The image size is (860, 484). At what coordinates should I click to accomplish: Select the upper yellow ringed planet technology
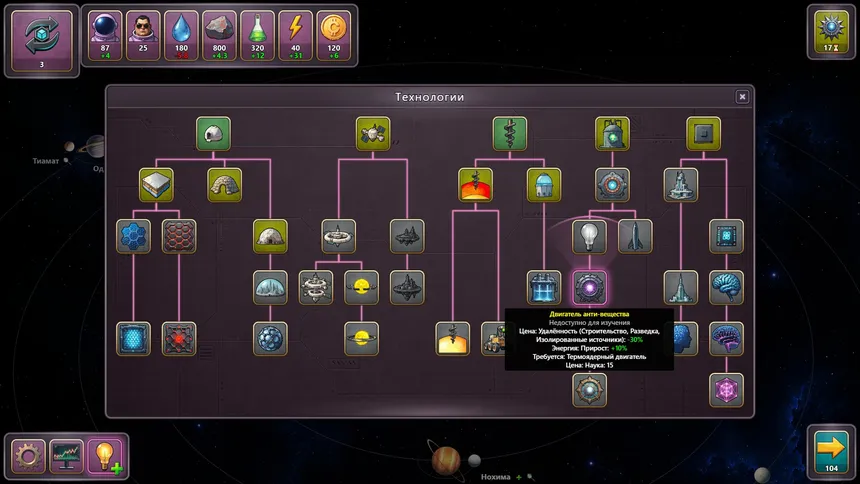(x=361, y=287)
